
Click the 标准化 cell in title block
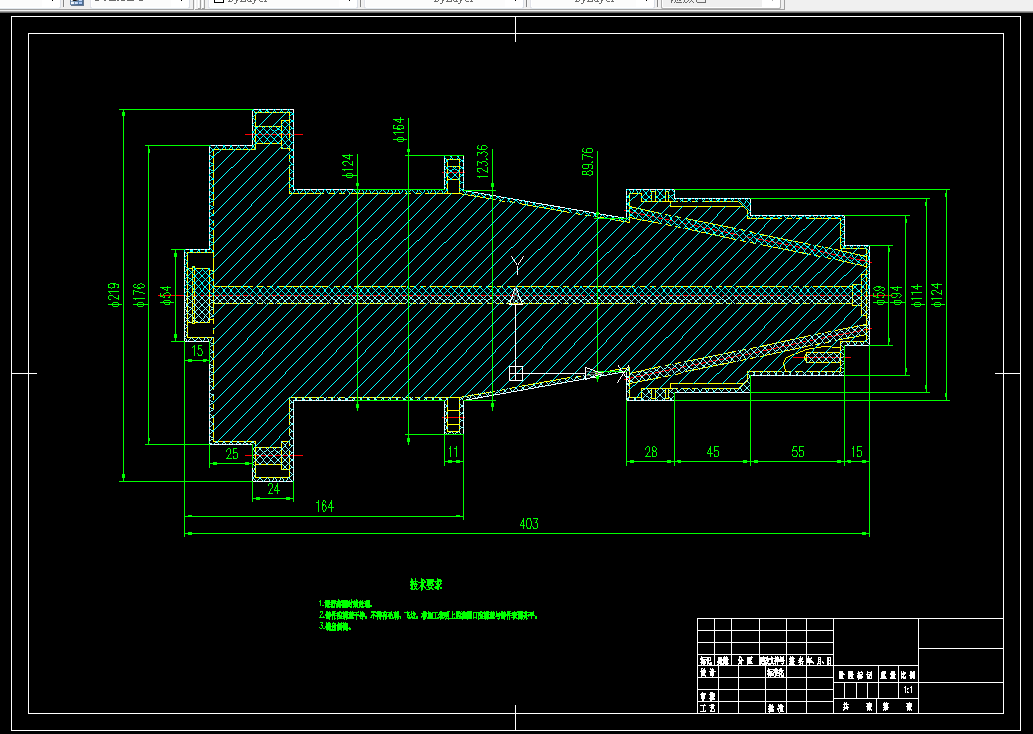(775, 673)
